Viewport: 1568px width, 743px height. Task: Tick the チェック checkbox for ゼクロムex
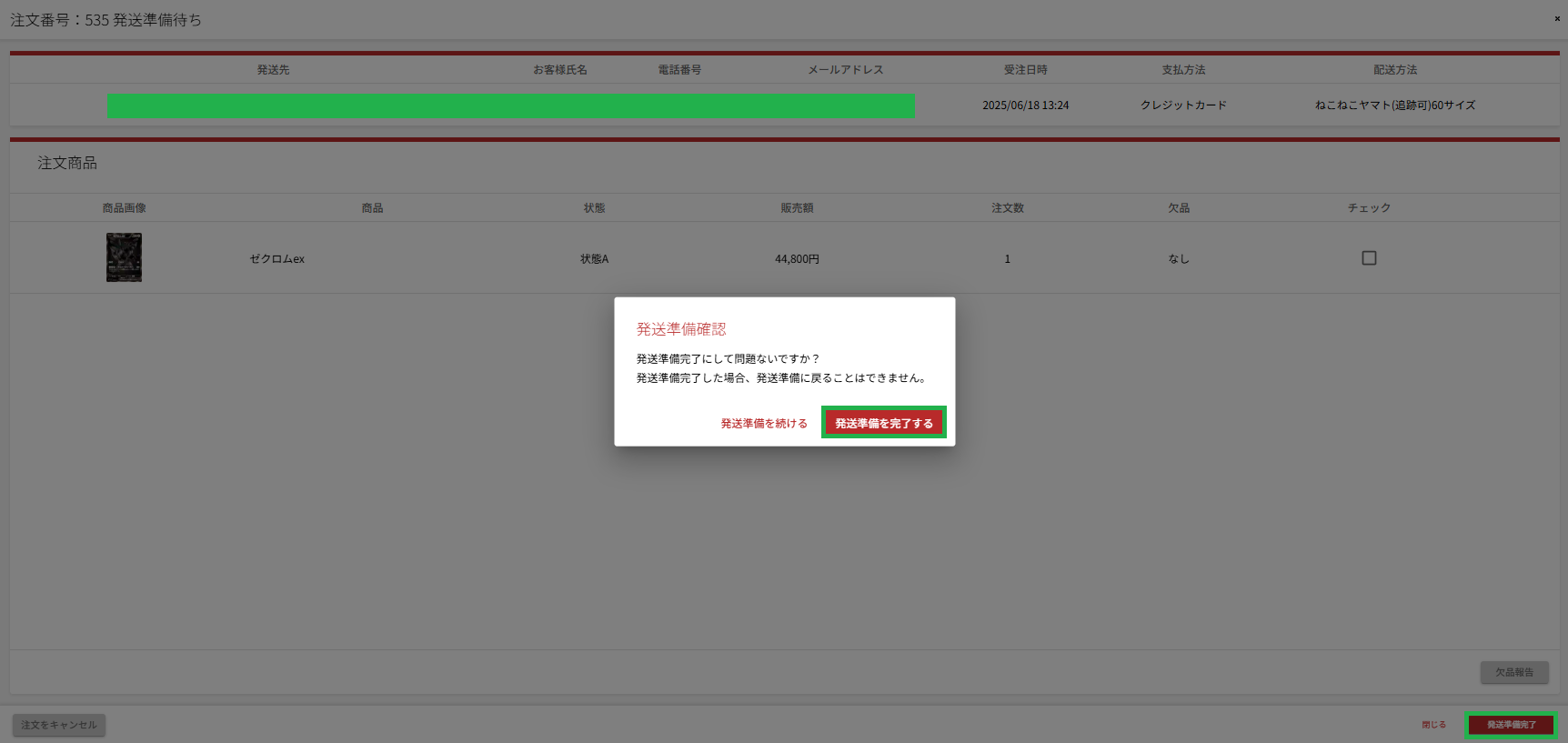point(1369,258)
